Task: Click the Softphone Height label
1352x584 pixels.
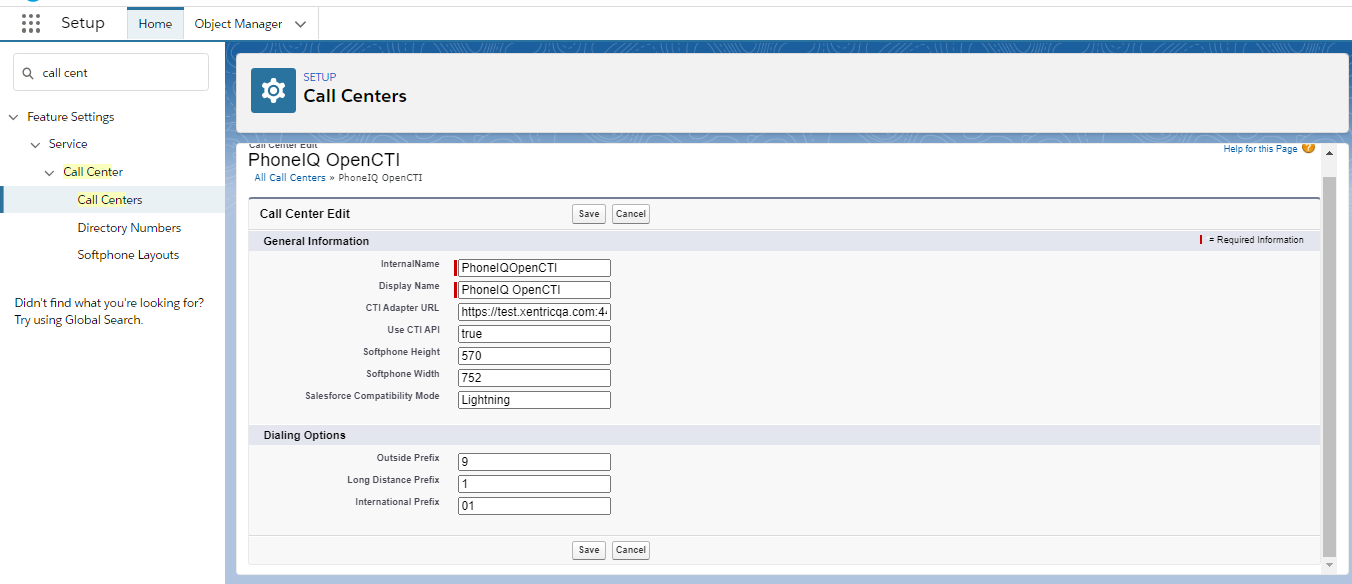Action: coord(401,352)
